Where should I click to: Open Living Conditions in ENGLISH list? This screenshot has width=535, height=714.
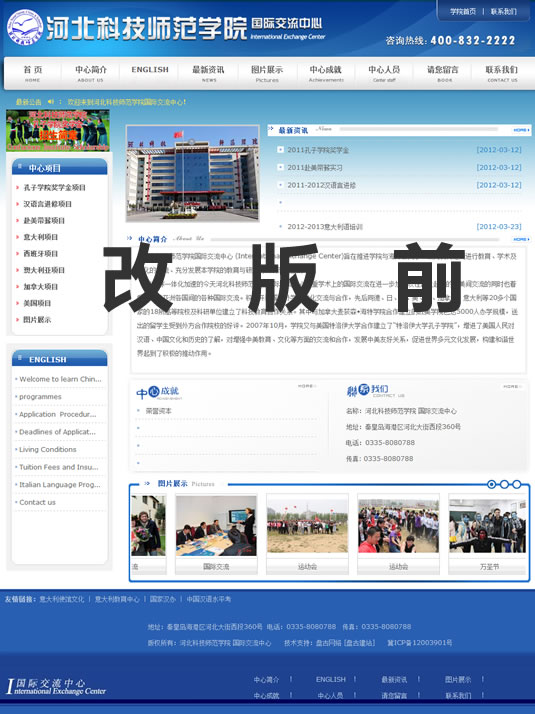pos(48,449)
